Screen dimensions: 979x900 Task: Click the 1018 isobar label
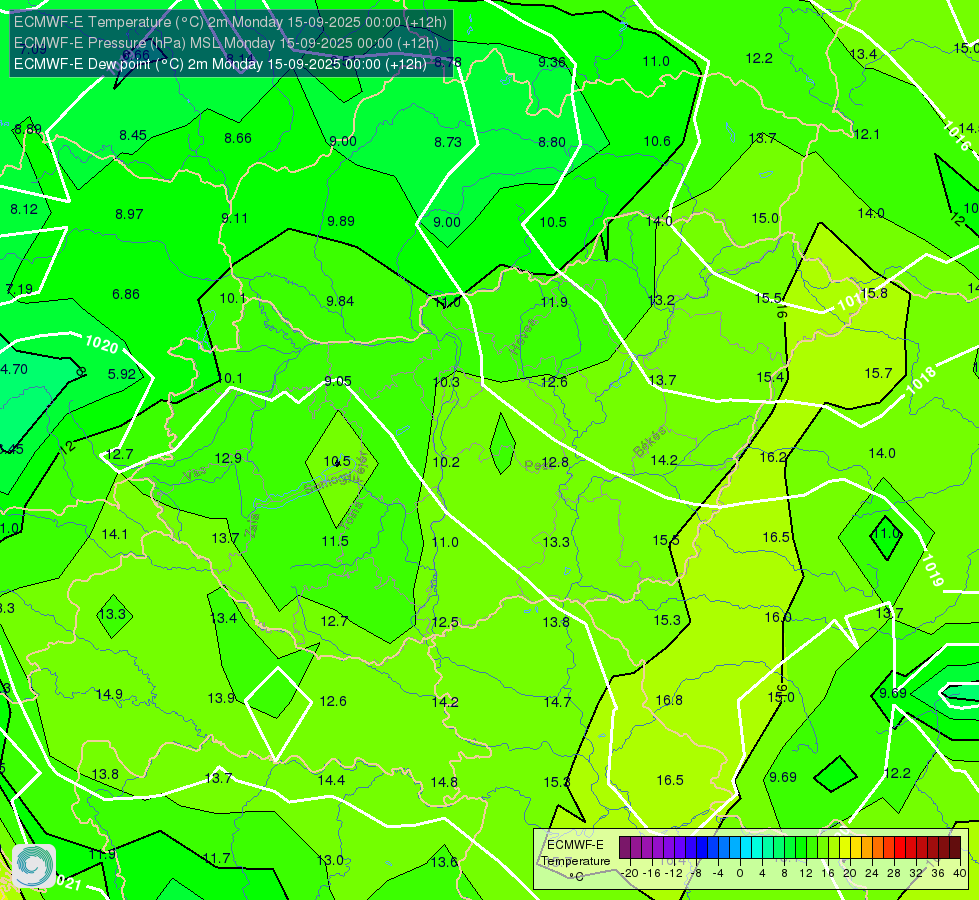(921, 380)
